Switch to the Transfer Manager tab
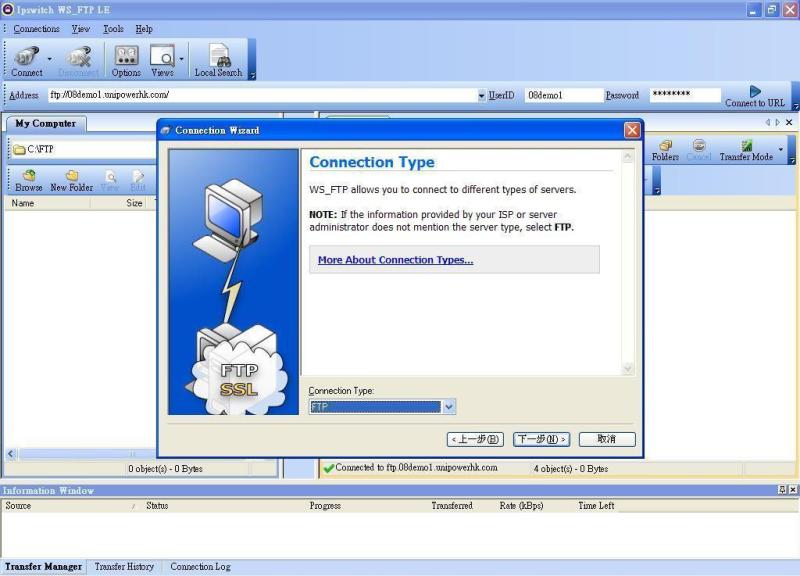This screenshot has height=576, width=800. tap(43, 567)
